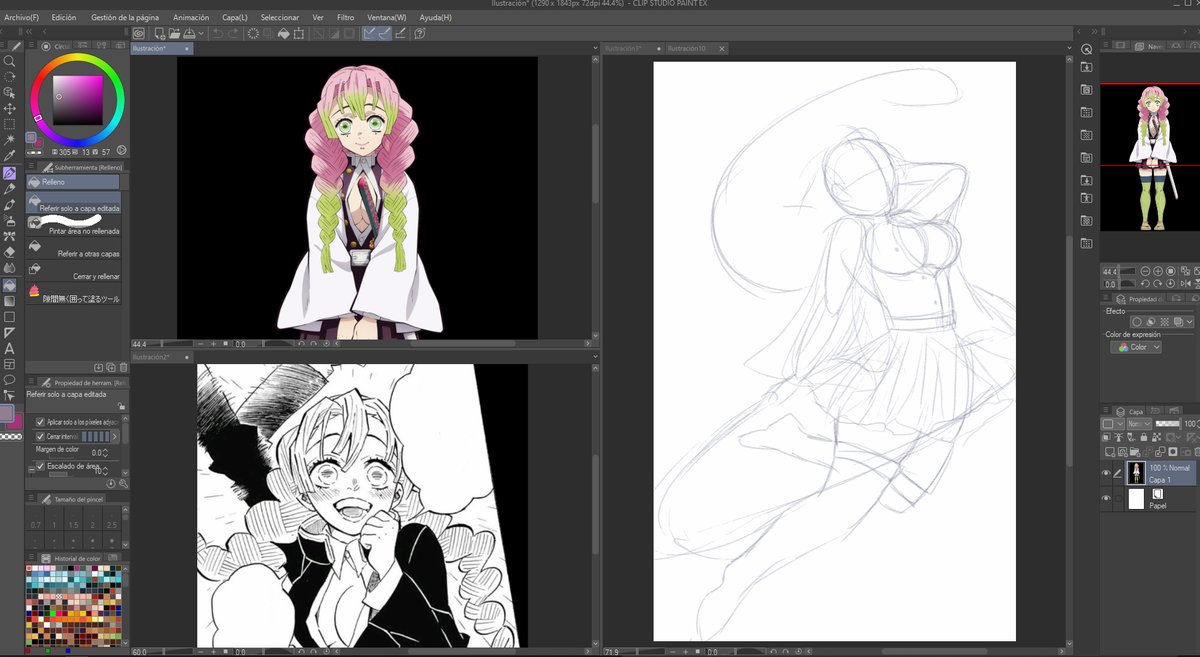Select the 'Referir solo a capa editada' sub tool
This screenshot has width=1200, height=657.
point(75,202)
